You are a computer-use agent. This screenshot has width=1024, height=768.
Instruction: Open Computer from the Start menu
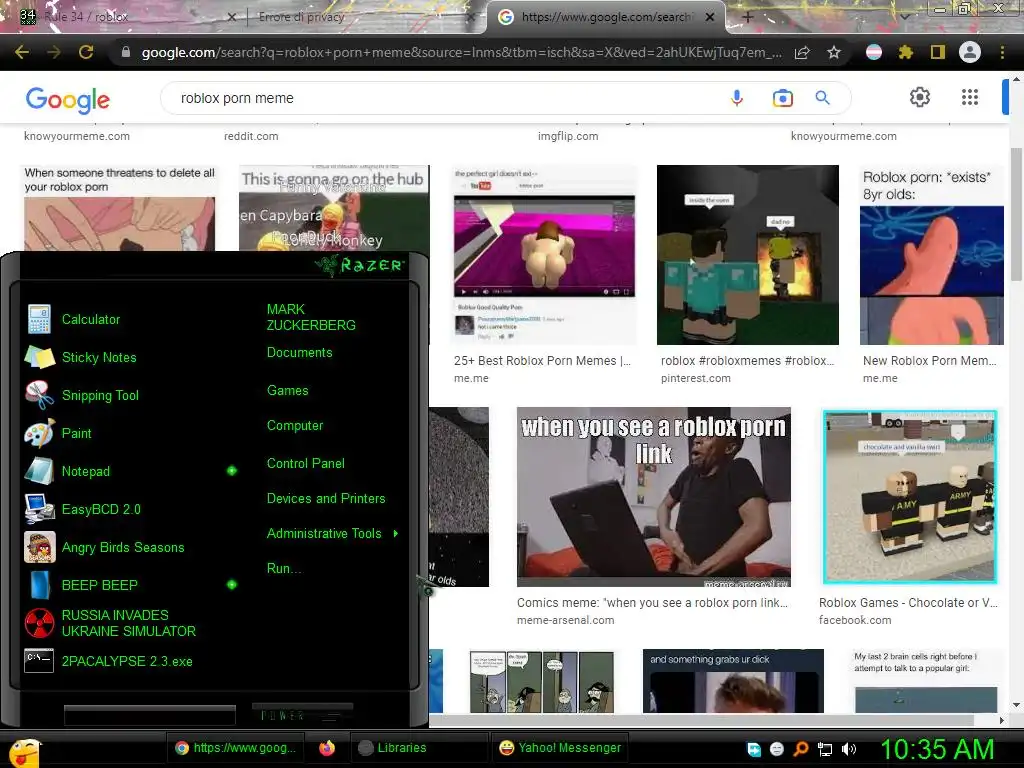[295, 426]
